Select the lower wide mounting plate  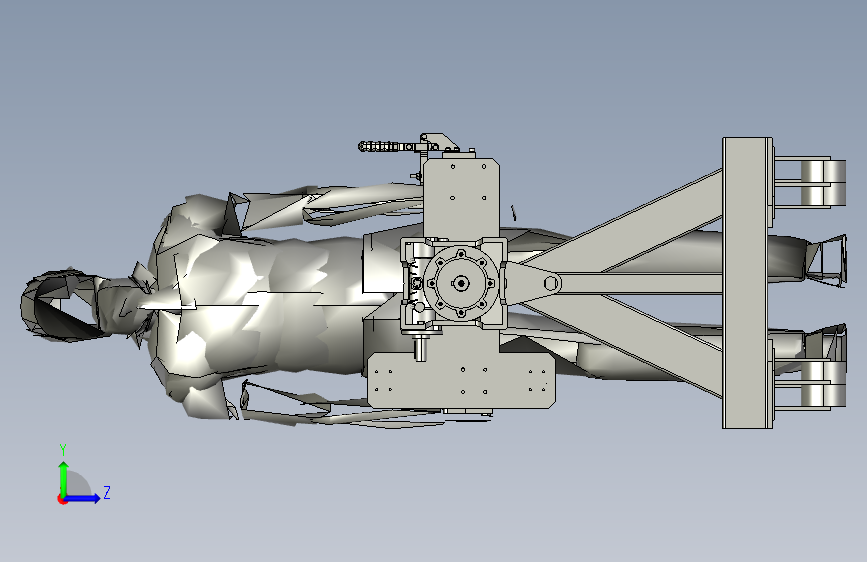[461, 380]
